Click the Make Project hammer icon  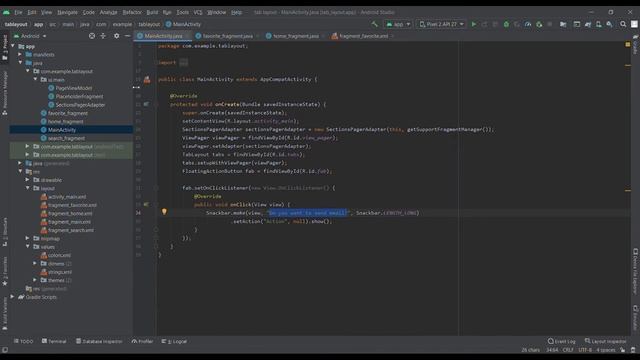coord(374,24)
